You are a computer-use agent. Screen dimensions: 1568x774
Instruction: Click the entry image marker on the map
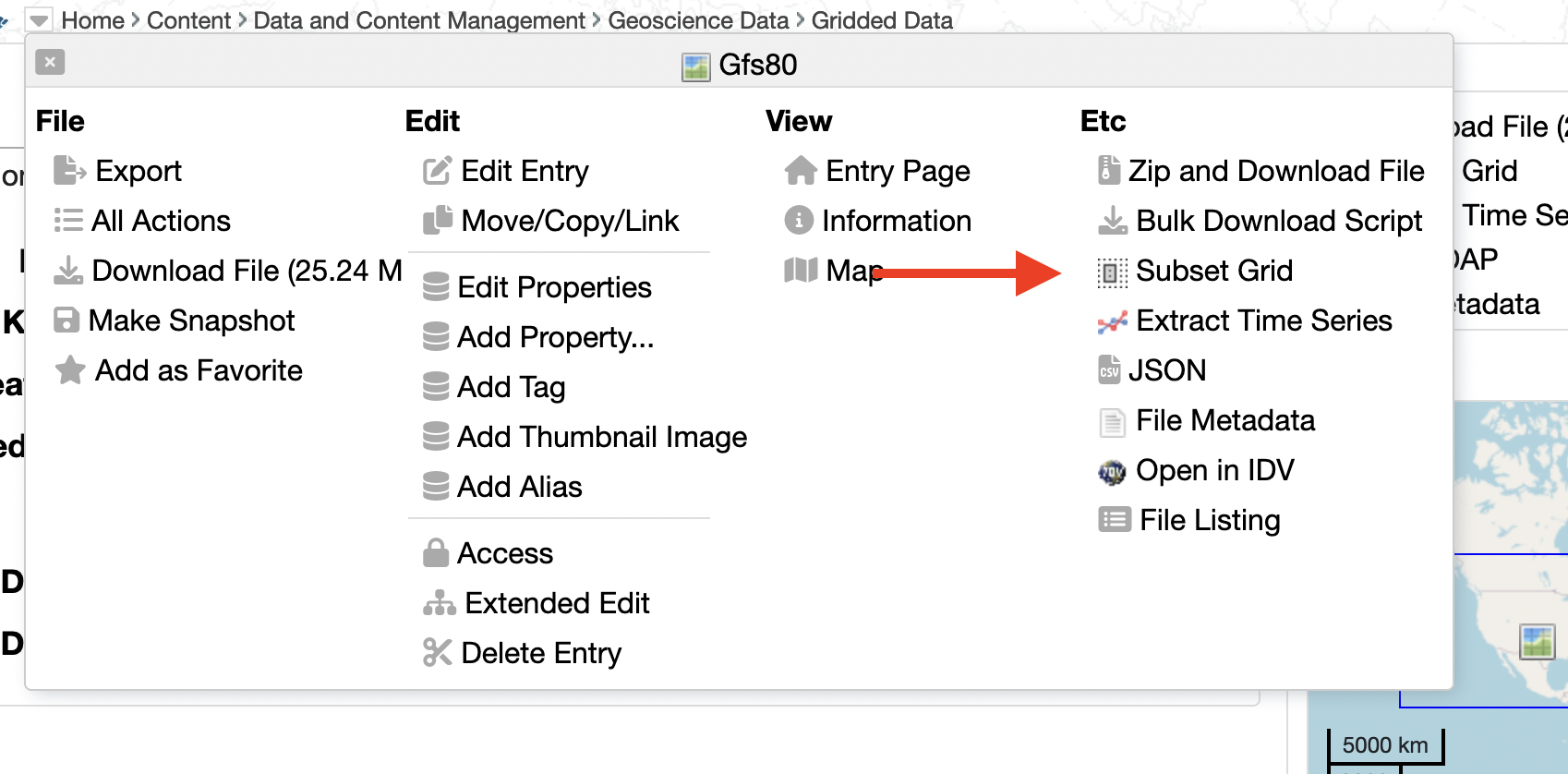click(x=1537, y=641)
